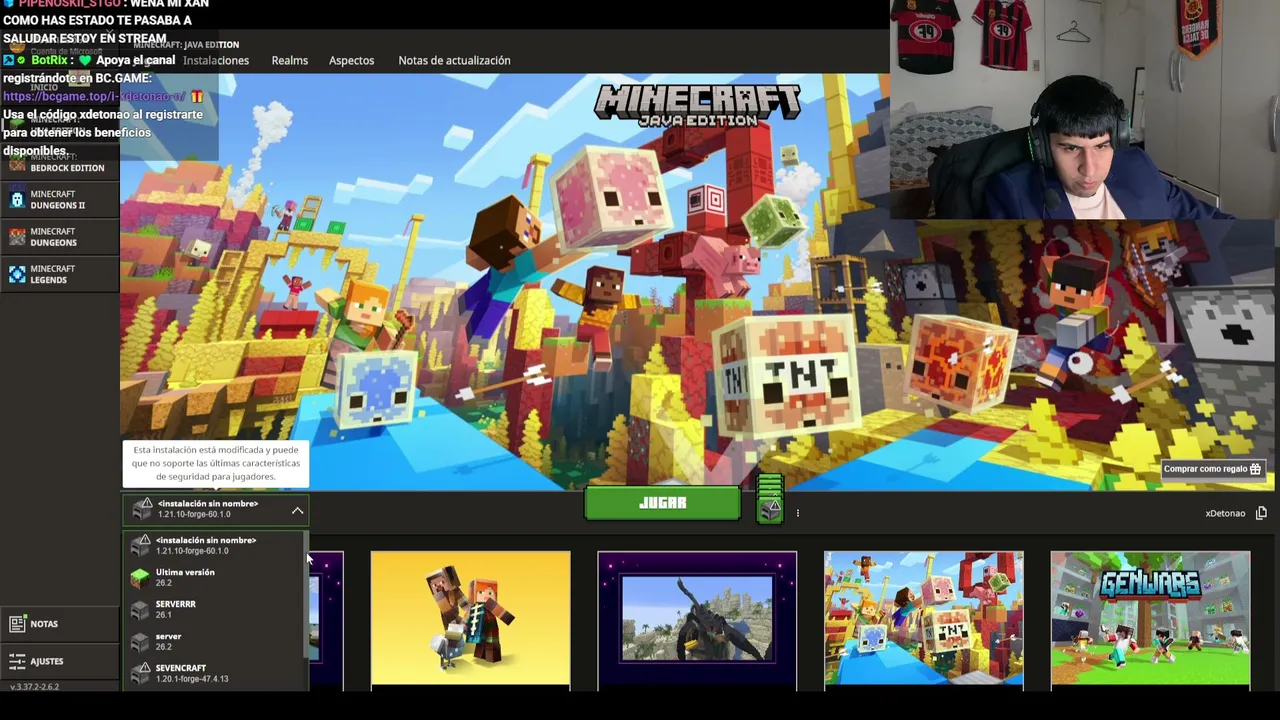Click the xDetonao player name
This screenshot has width=1280, height=720.
click(x=1225, y=513)
